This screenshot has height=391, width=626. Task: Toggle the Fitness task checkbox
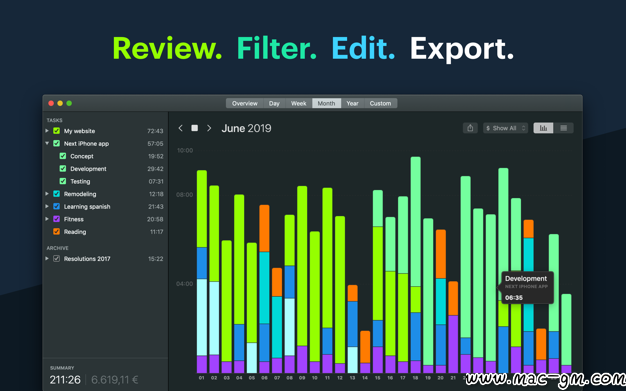[x=56, y=219]
